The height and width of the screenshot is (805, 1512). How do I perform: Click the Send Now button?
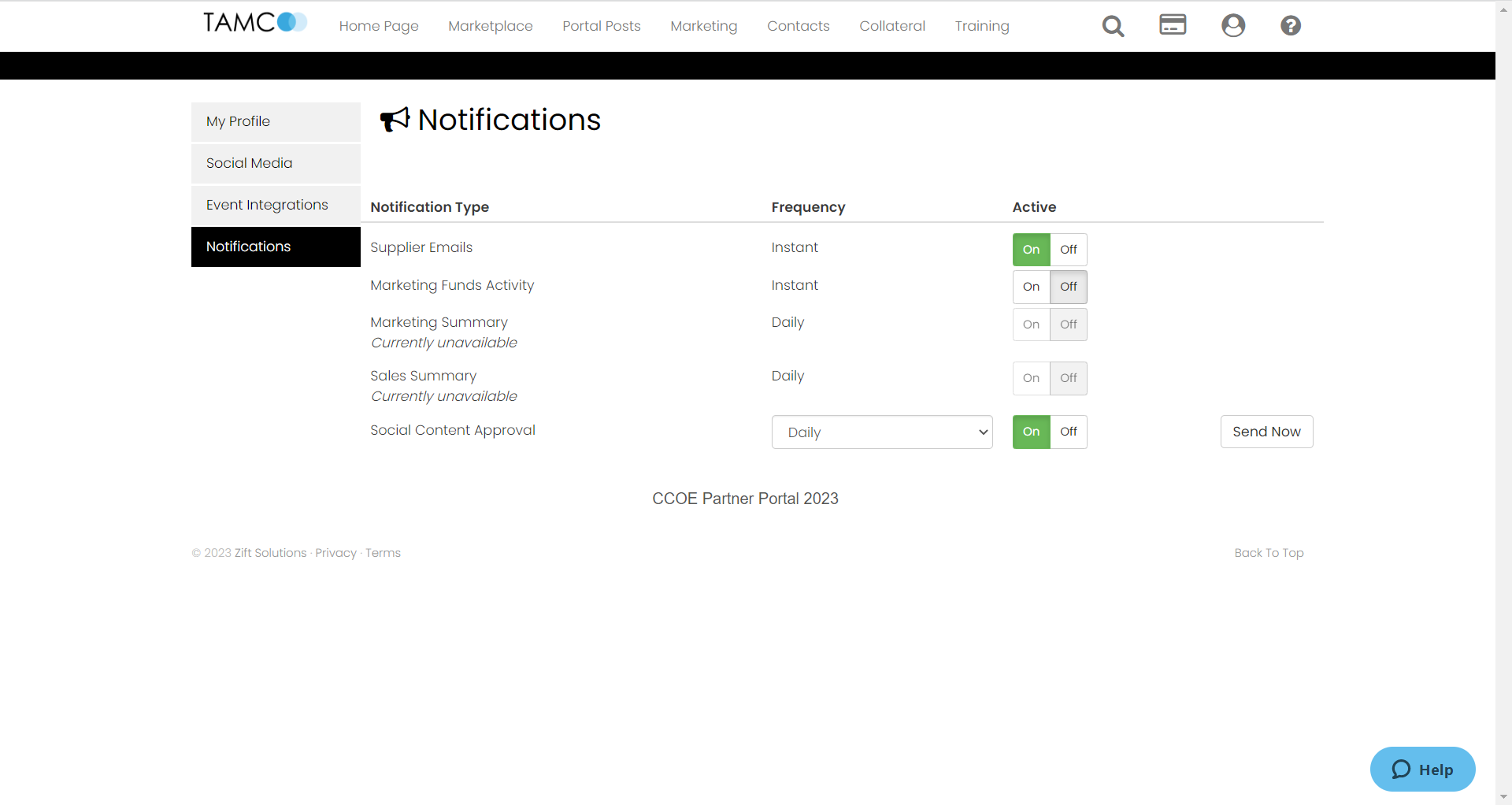pyautogui.click(x=1266, y=432)
